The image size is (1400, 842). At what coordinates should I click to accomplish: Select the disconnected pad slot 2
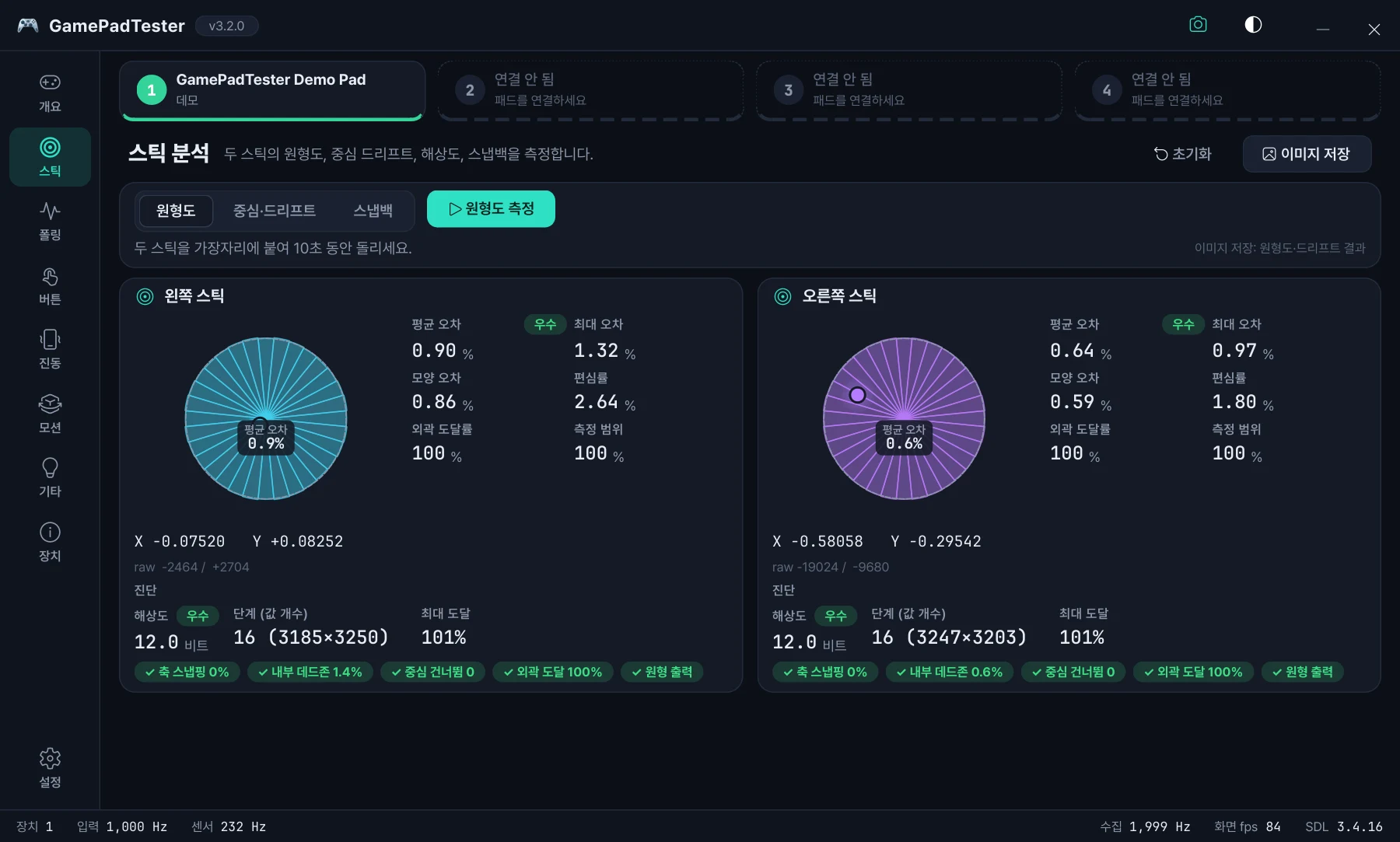point(591,90)
